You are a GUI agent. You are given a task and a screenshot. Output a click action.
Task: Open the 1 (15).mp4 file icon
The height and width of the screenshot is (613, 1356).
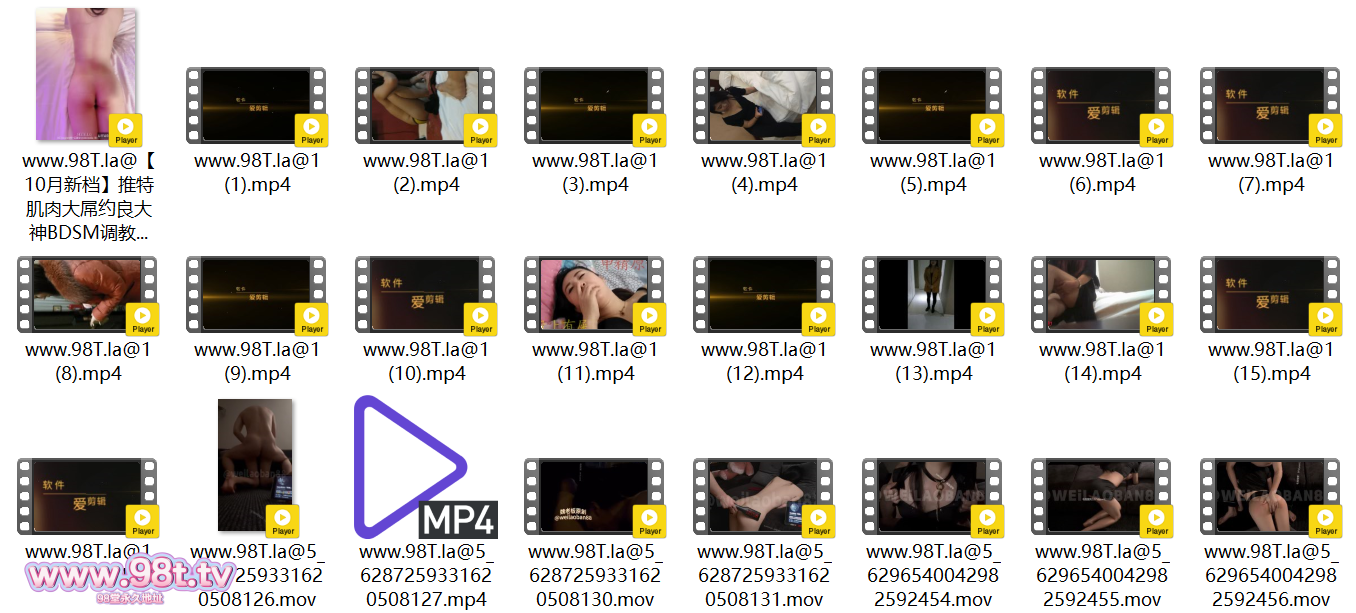coord(1270,294)
